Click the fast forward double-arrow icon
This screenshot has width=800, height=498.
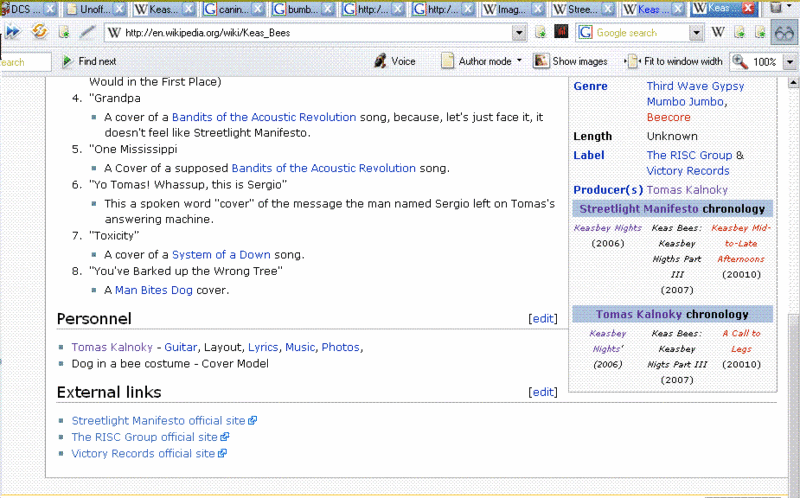pos(12,32)
